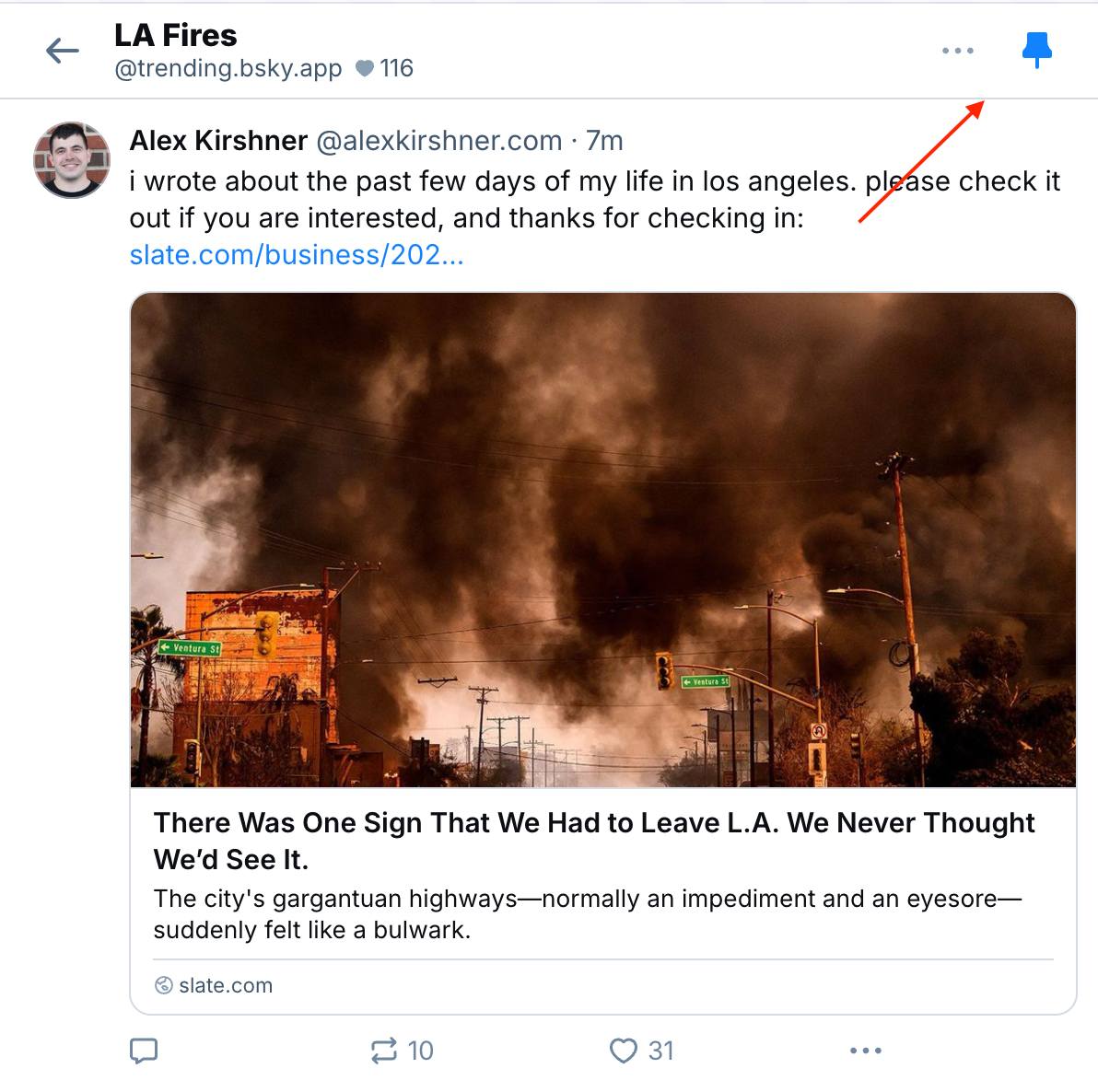Reply to Alex Kirshner's post

click(144, 1051)
